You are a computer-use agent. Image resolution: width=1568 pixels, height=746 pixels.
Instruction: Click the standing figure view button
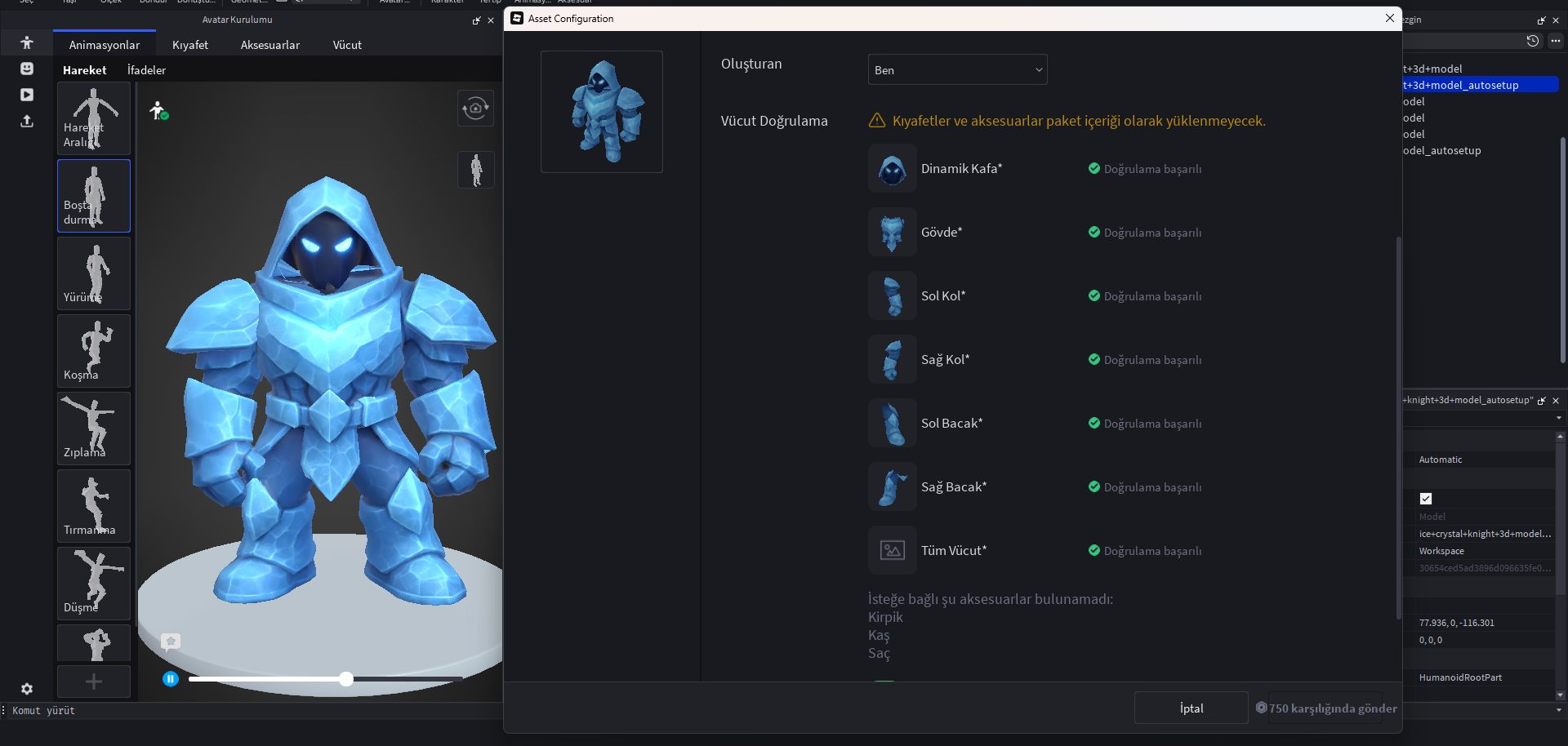476,170
